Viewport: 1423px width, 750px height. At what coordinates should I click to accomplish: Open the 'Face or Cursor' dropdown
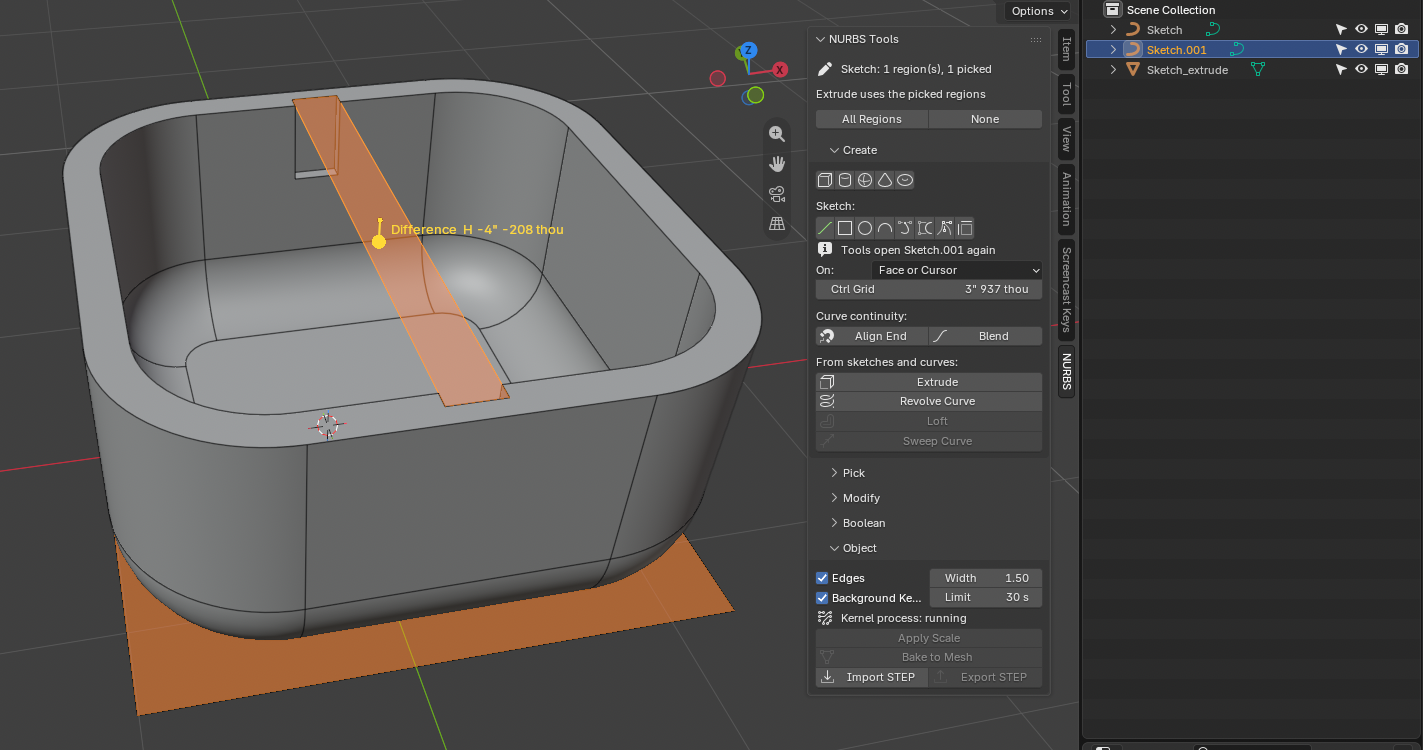pyautogui.click(x=957, y=270)
